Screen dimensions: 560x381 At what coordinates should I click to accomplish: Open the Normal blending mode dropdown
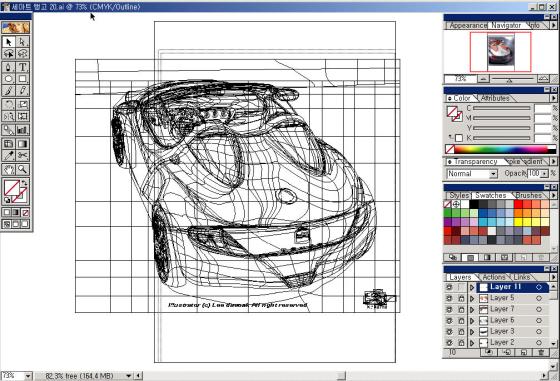tap(472, 174)
